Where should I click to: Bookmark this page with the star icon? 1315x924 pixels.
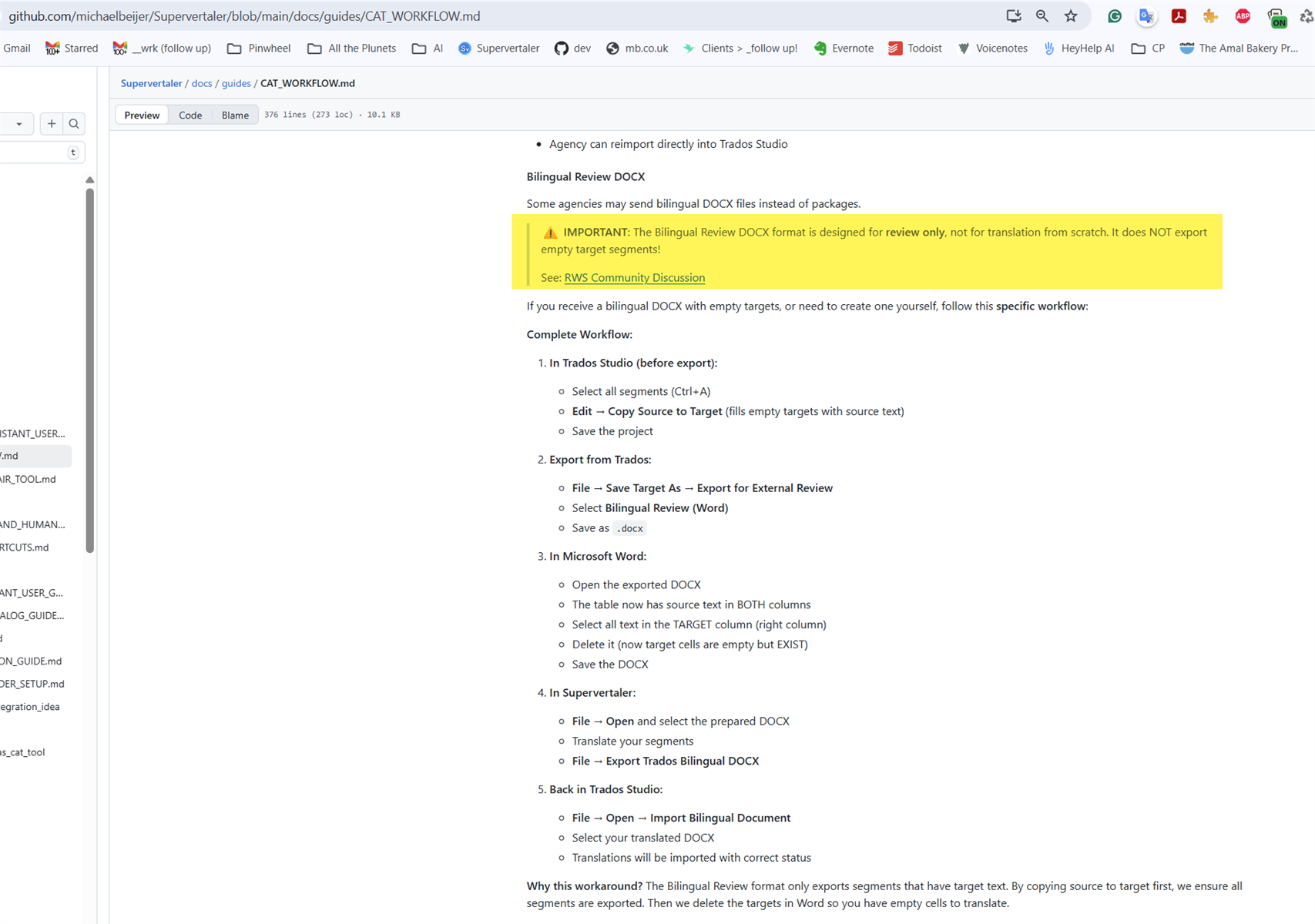click(1070, 15)
